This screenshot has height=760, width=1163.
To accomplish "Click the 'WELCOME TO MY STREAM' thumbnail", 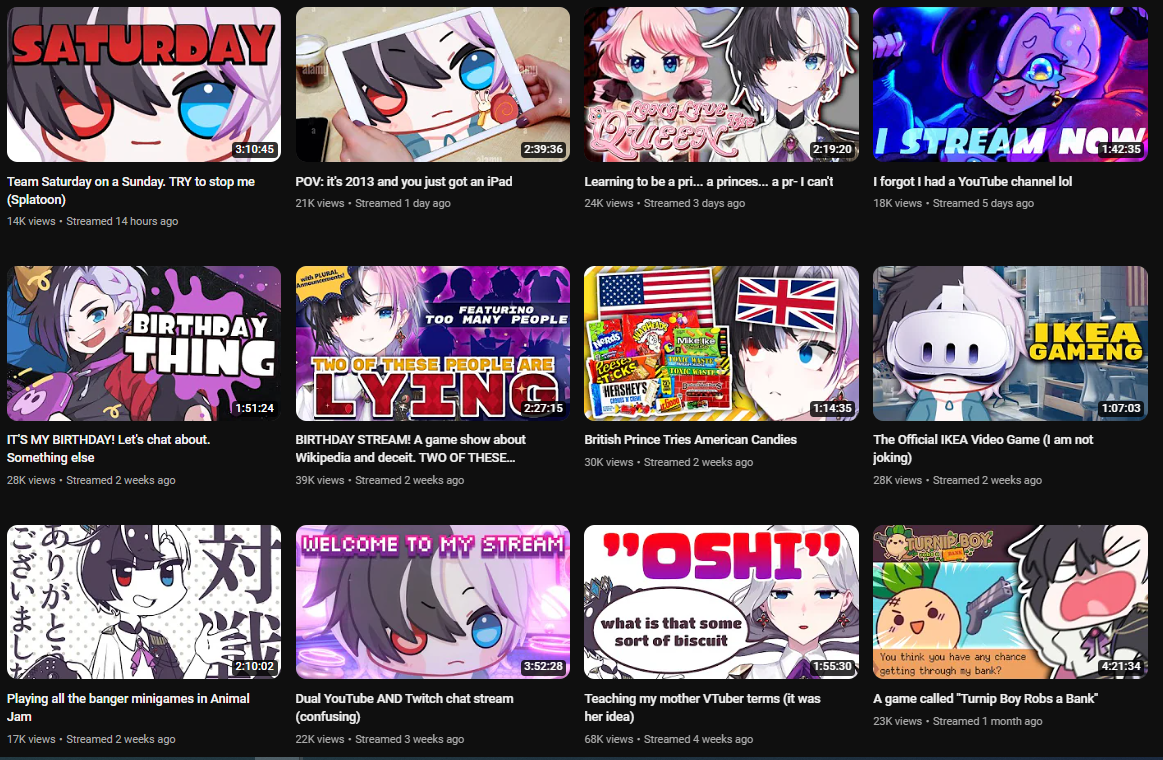I will click(x=432, y=602).
